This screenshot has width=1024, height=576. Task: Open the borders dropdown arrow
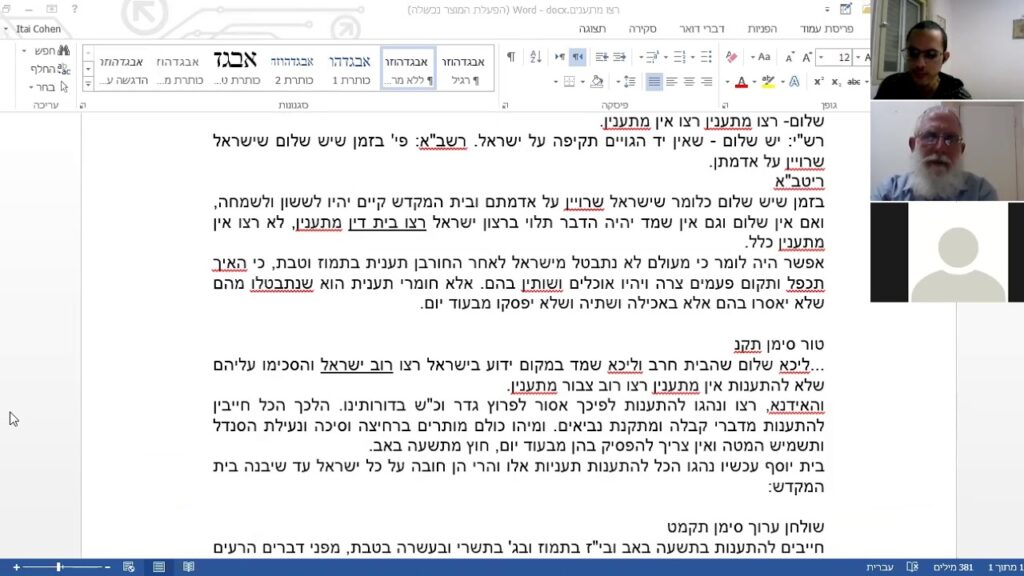click(556, 82)
